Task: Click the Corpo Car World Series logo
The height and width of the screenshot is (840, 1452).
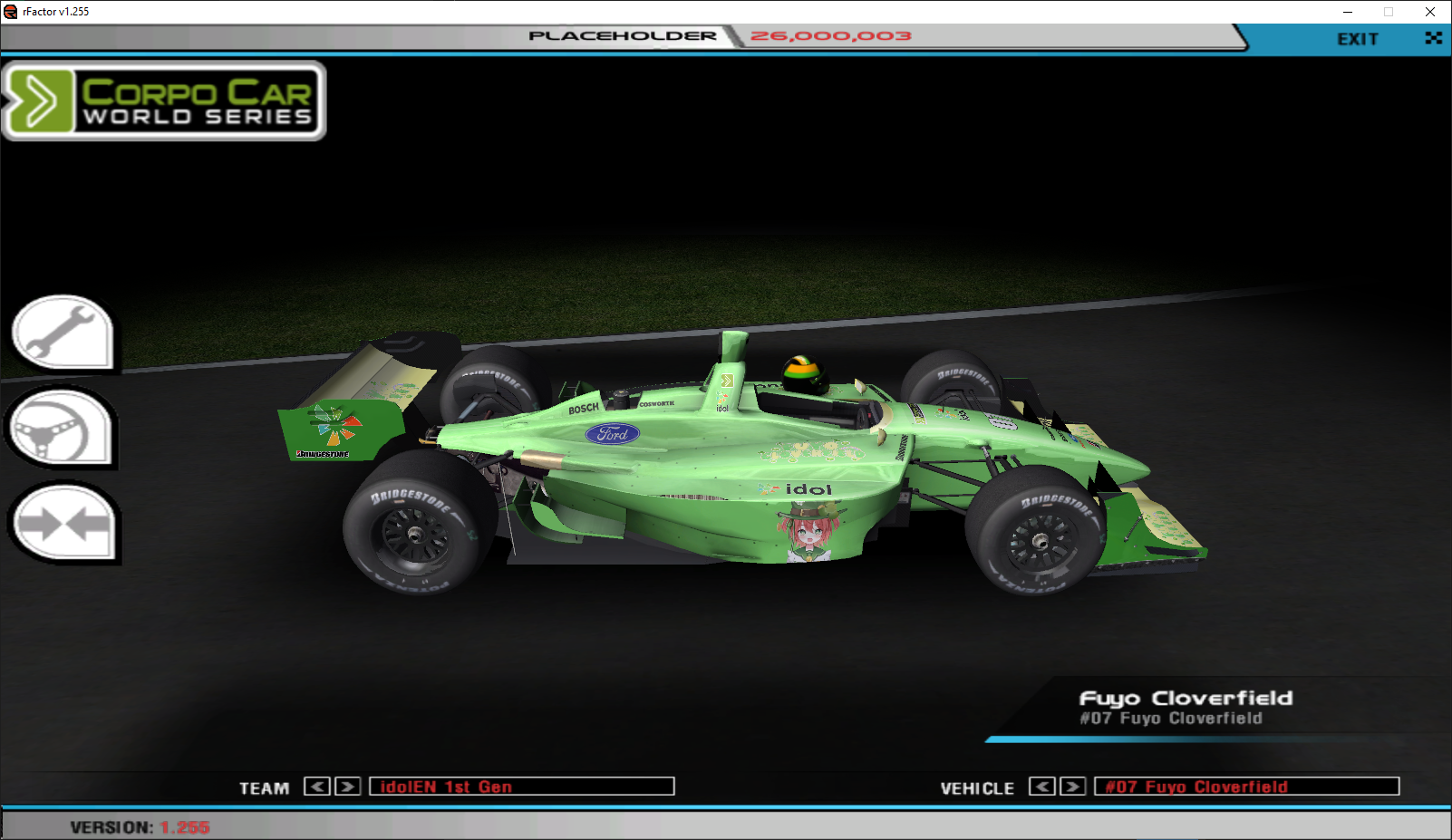Action: (x=163, y=101)
